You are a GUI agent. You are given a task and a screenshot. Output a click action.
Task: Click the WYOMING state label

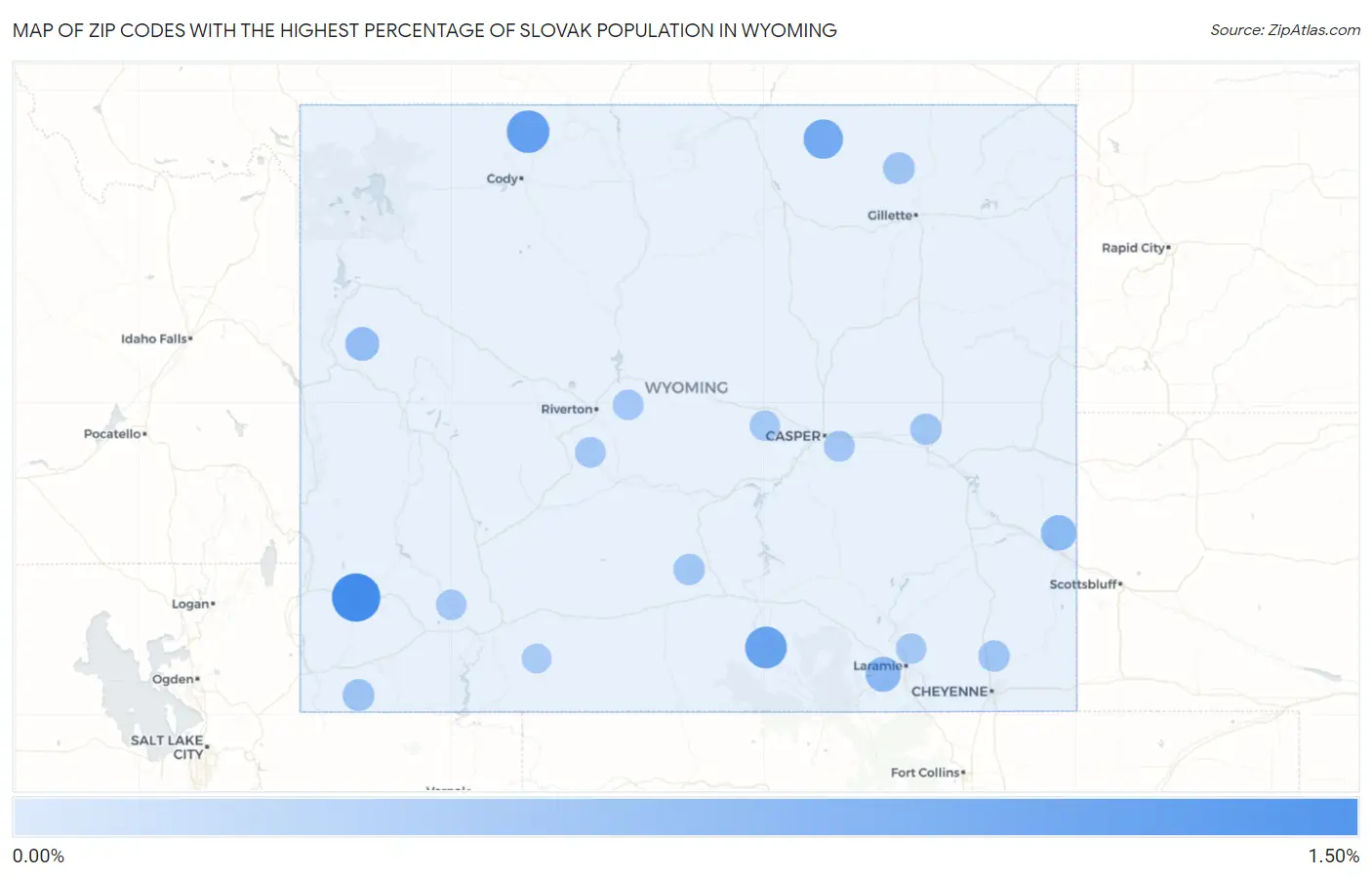(x=686, y=387)
